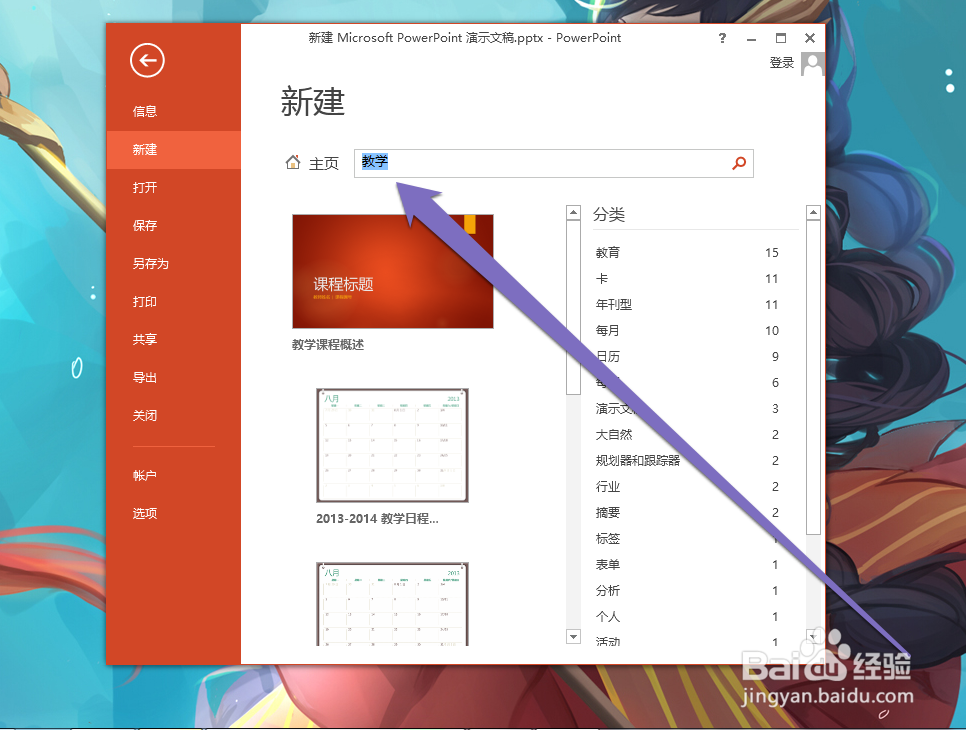Click category list scroll up arrow
966x730 pixels.
pos(813,213)
